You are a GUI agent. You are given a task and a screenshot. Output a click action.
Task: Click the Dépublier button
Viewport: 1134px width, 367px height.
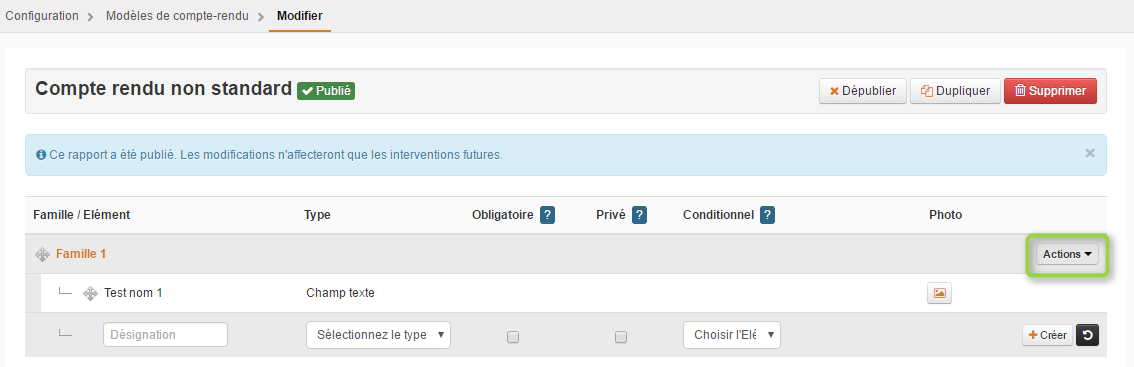pos(863,91)
